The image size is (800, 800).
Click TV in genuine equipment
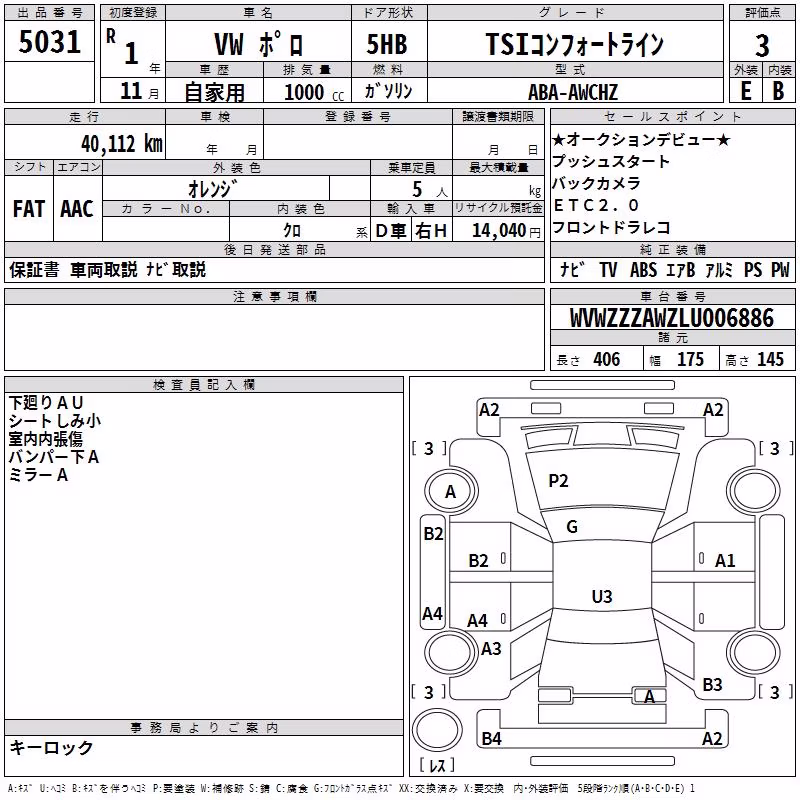point(608,269)
